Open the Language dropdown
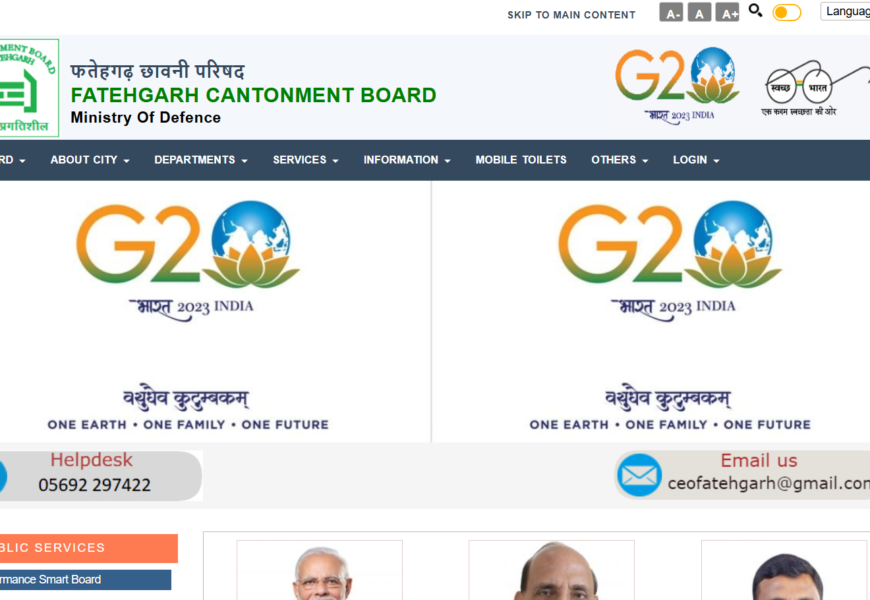This screenshot has width=870, height=600. coord(846,12)
